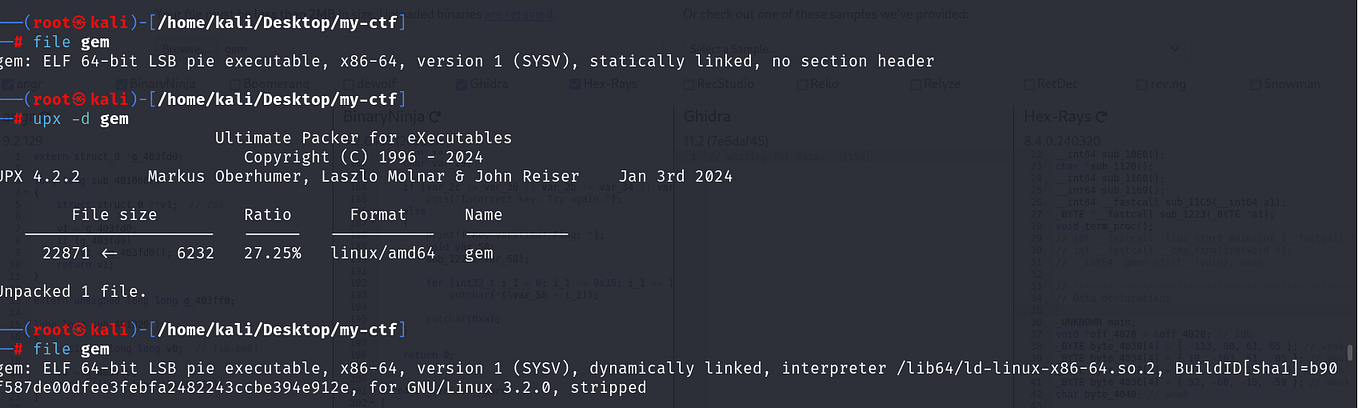Viewport: 1358px width, 408px height.
Task: Enable the Reko decompiler checkbox
Action: [803, 84]
